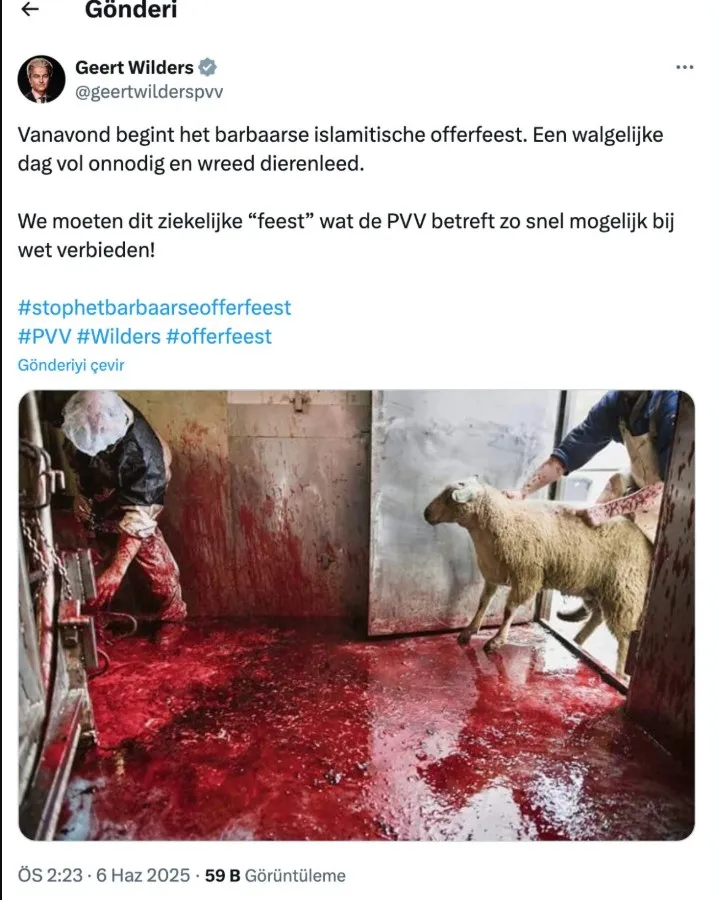Open hashtag #stophetbarbaarseofferfeest
The image size is (717, 900).
click(x=154, y=308)
